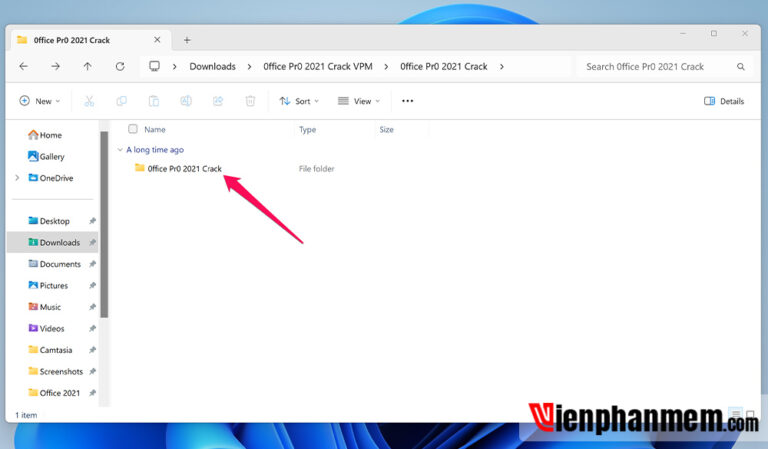Tick the select-all checkbox beside Name

[133, 129]
